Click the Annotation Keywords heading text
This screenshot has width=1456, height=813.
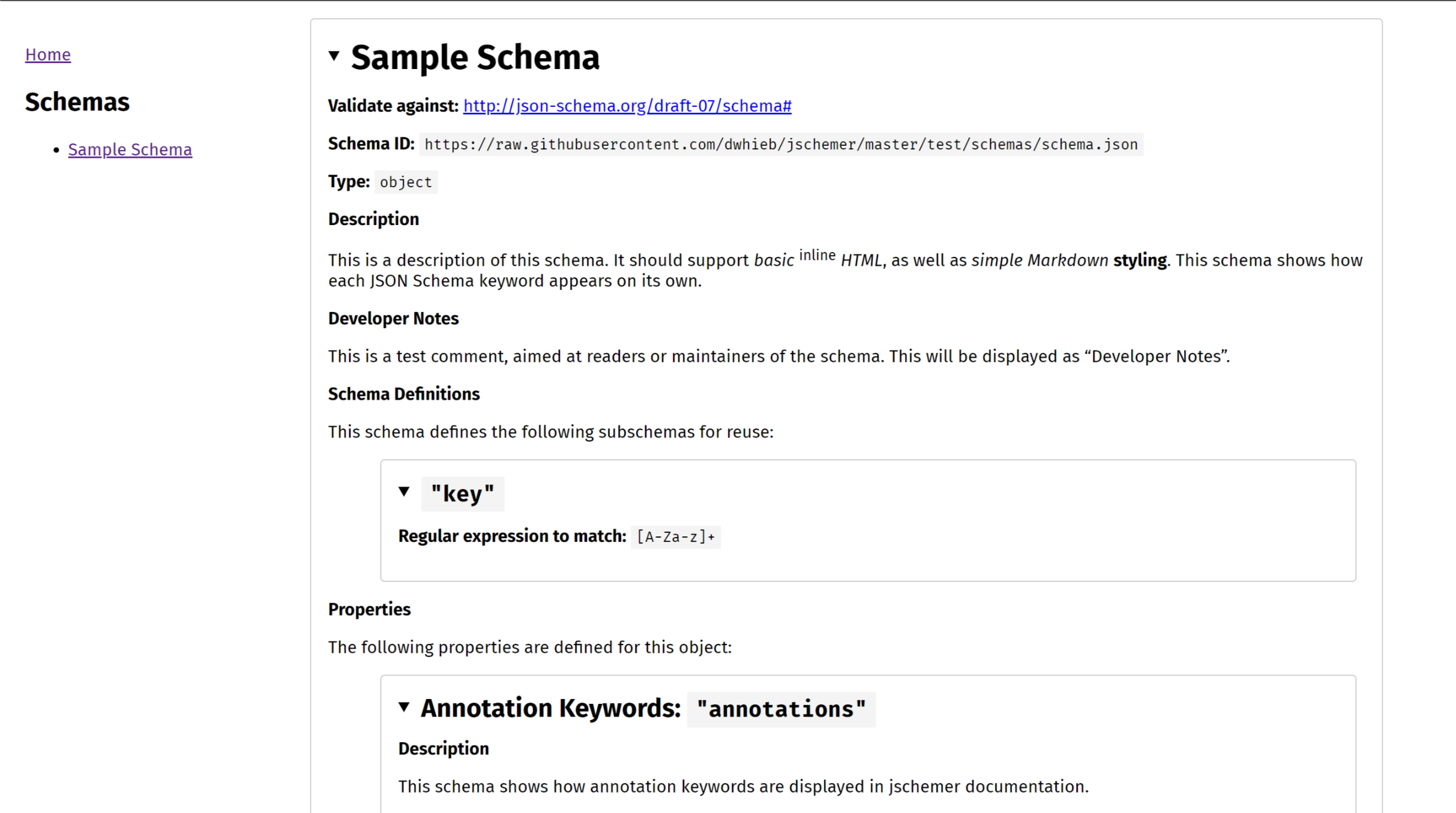click(550, 709)
